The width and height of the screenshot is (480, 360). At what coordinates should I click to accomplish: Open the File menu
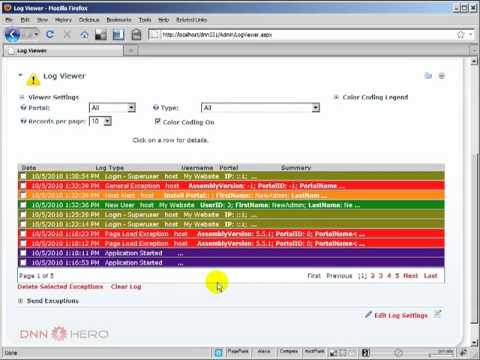click(x=9, y=20)
